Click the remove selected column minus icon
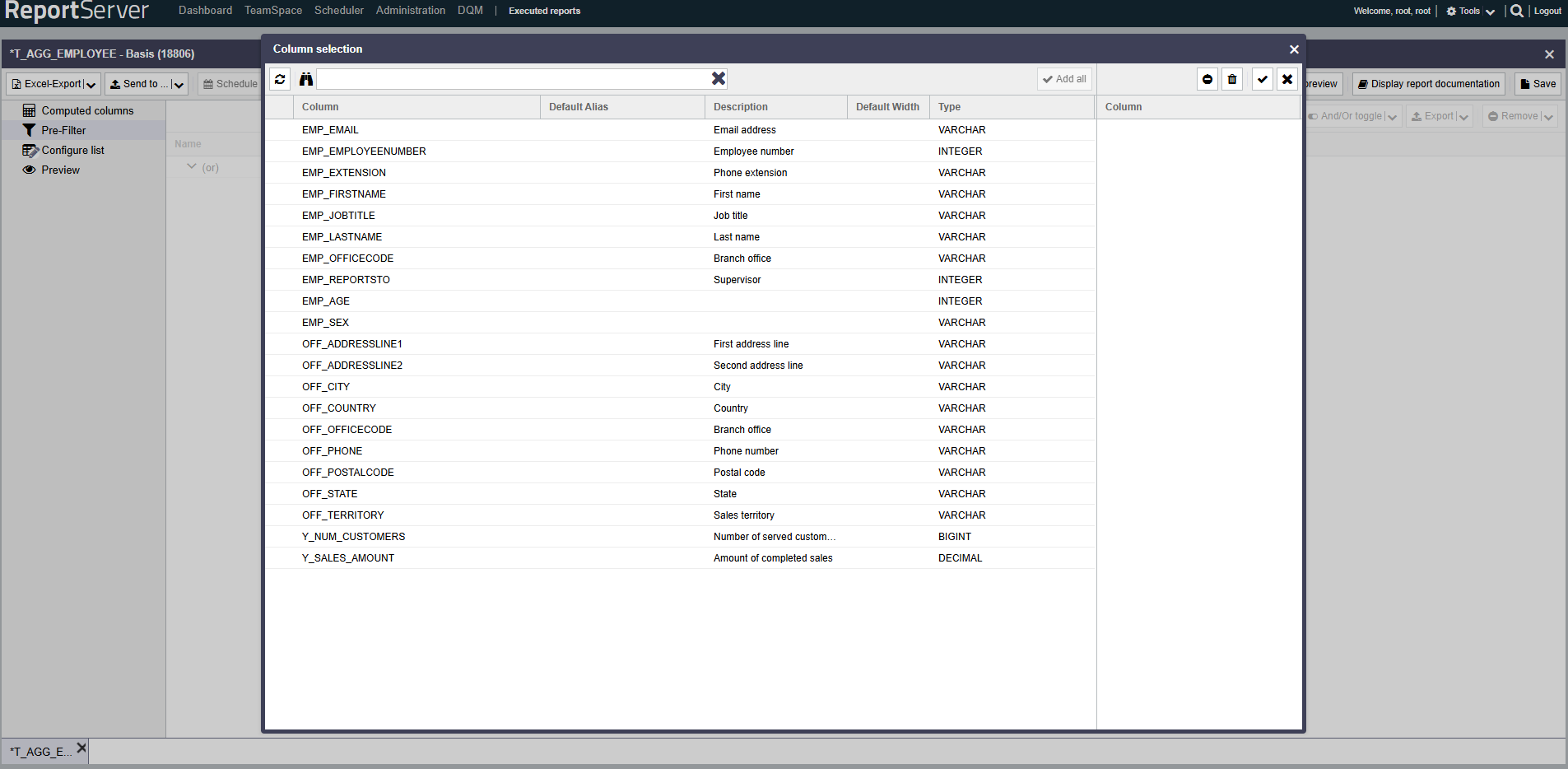Viewport: 1568px width, 769px height. click(1207, 79)
